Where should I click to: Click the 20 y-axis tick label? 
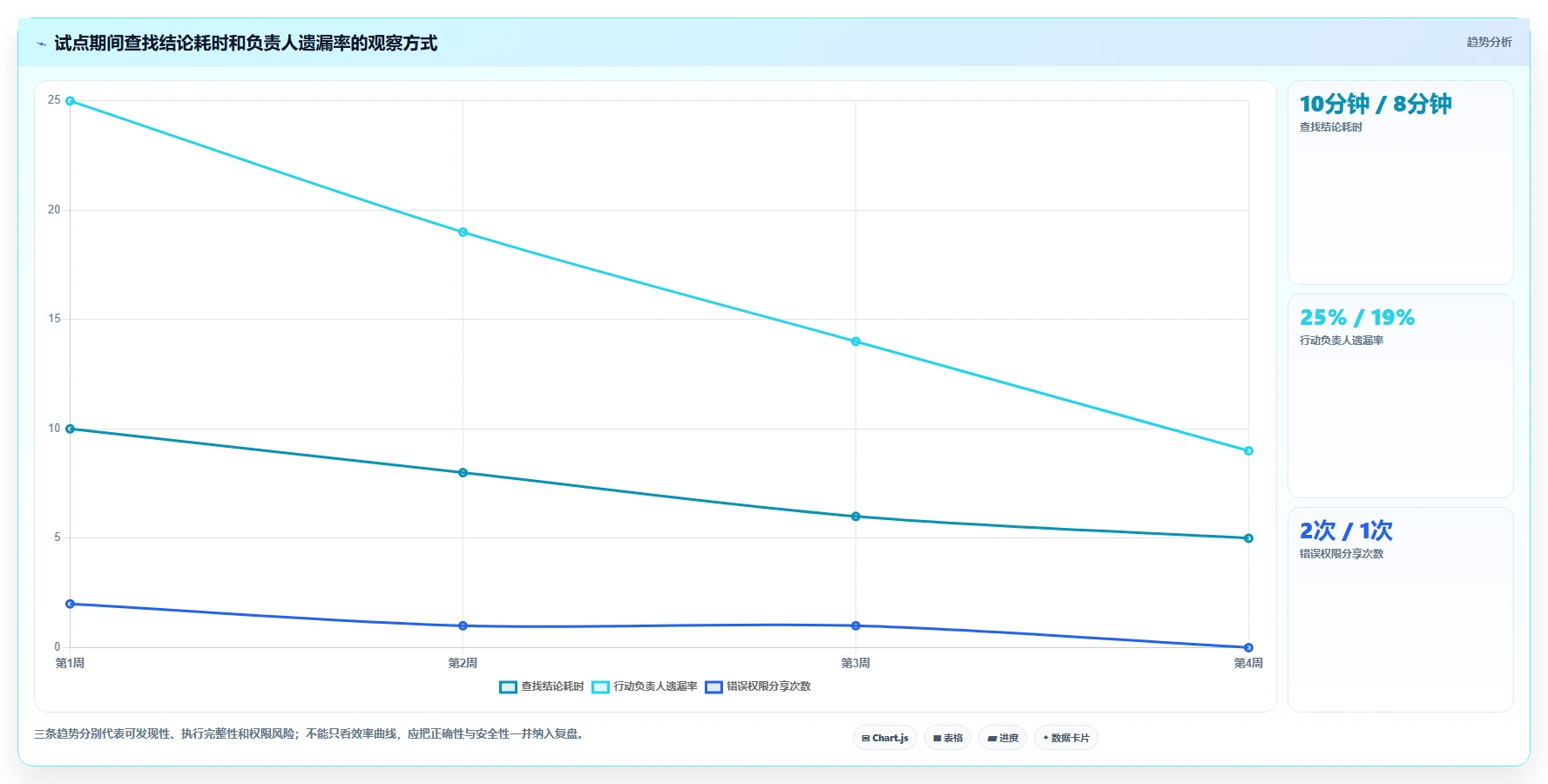[x=54, y=210]
